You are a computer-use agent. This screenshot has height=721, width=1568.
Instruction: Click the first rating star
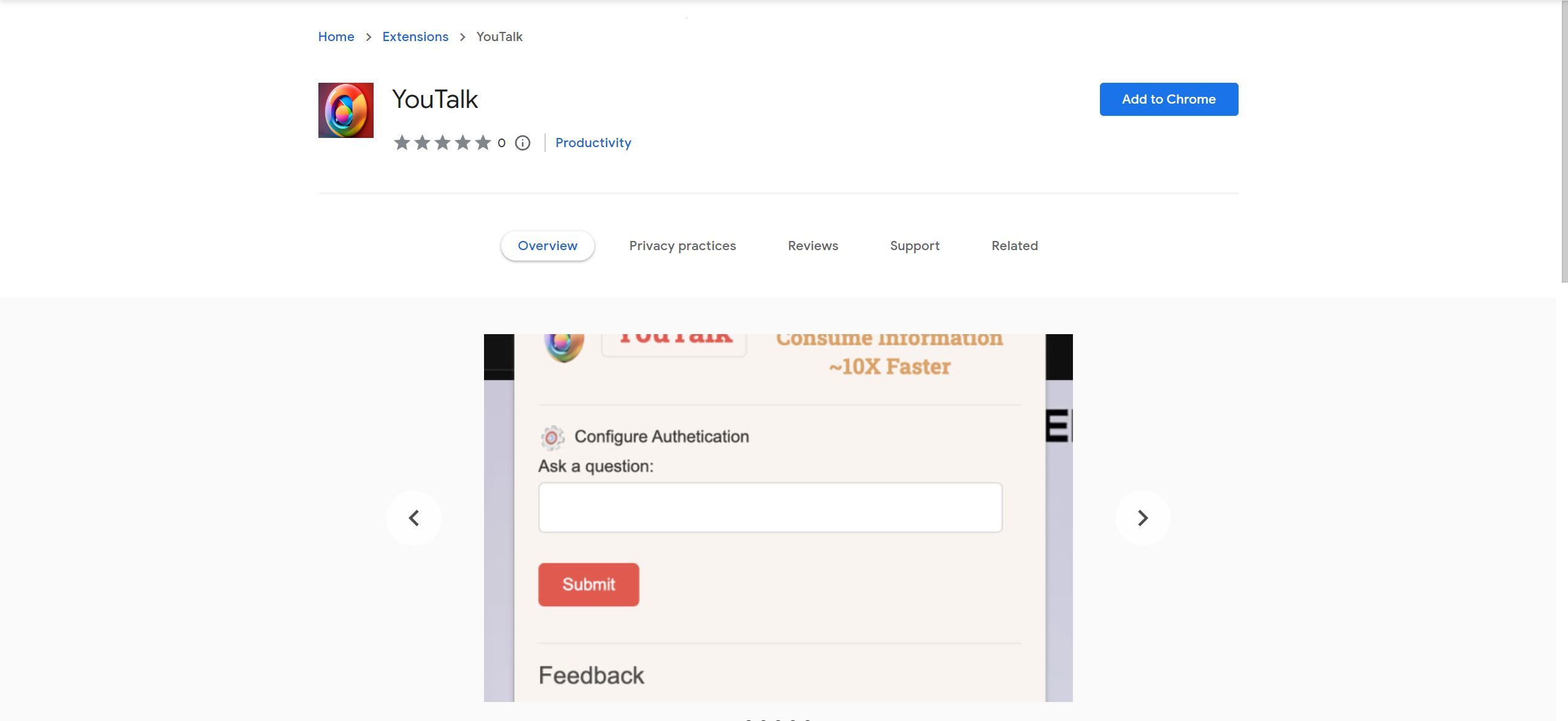(402, 142)
